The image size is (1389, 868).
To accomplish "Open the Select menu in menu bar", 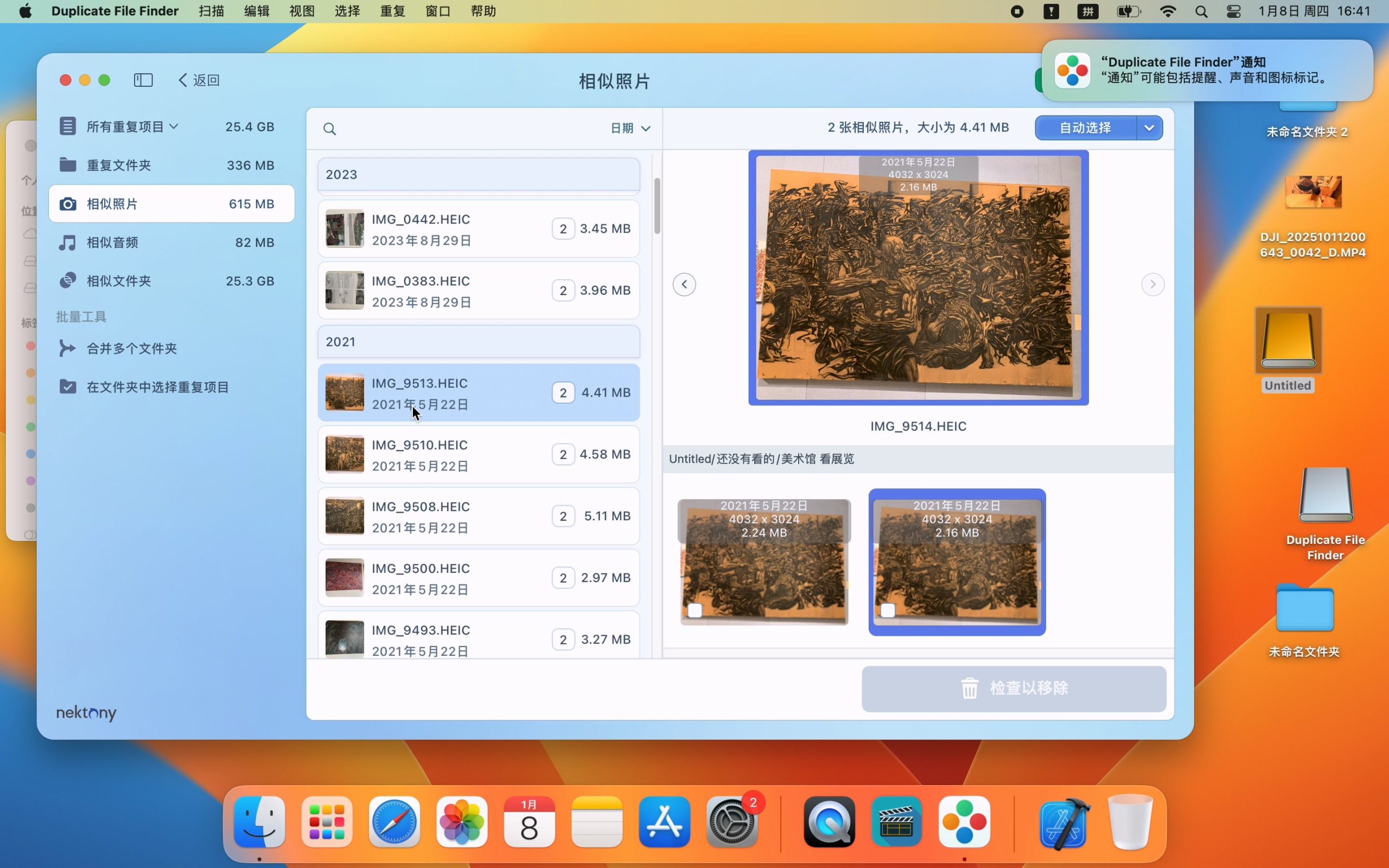I will tap(347, 11).
